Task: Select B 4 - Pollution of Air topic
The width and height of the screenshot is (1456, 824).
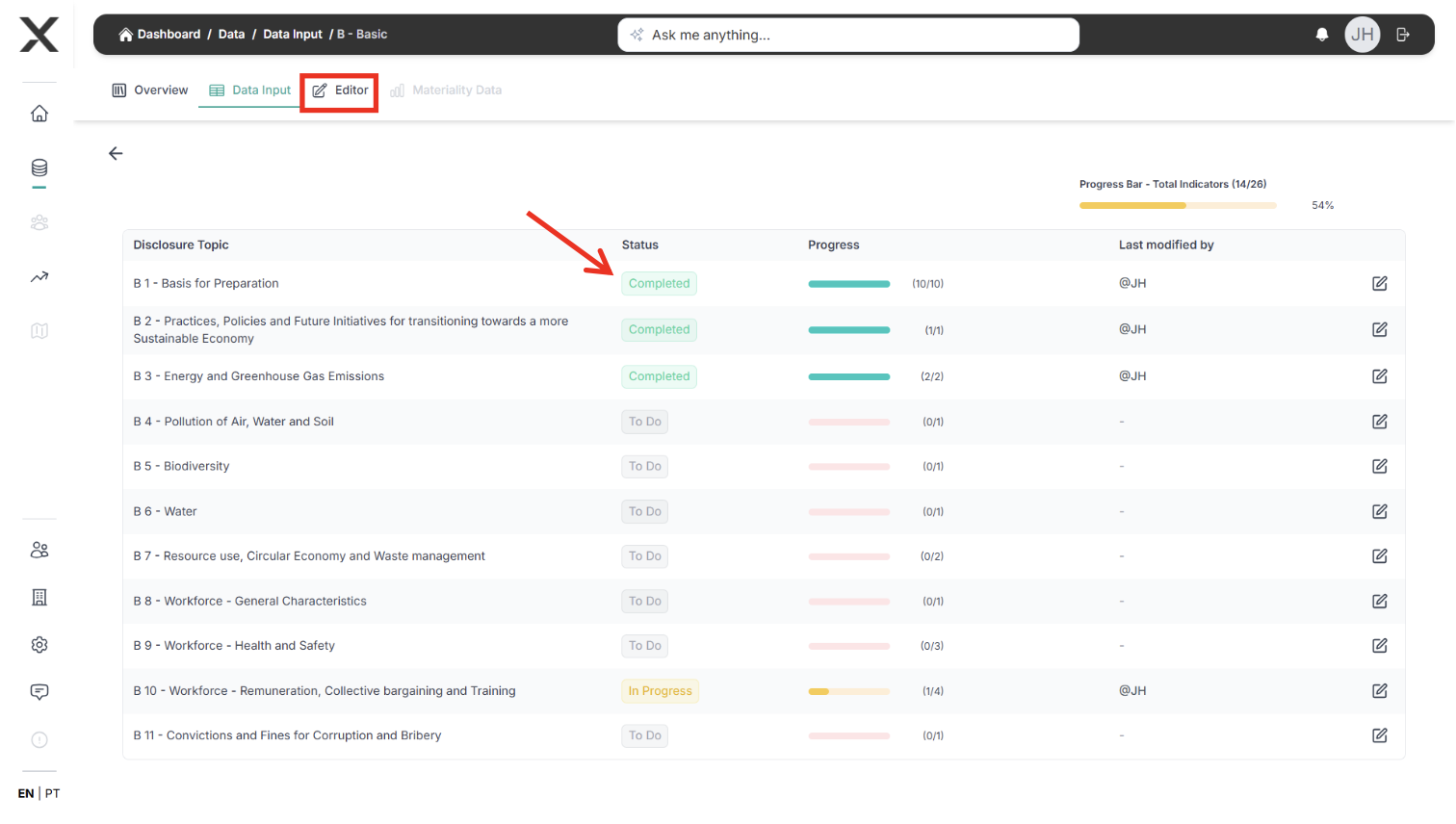Action: point(233,422)
